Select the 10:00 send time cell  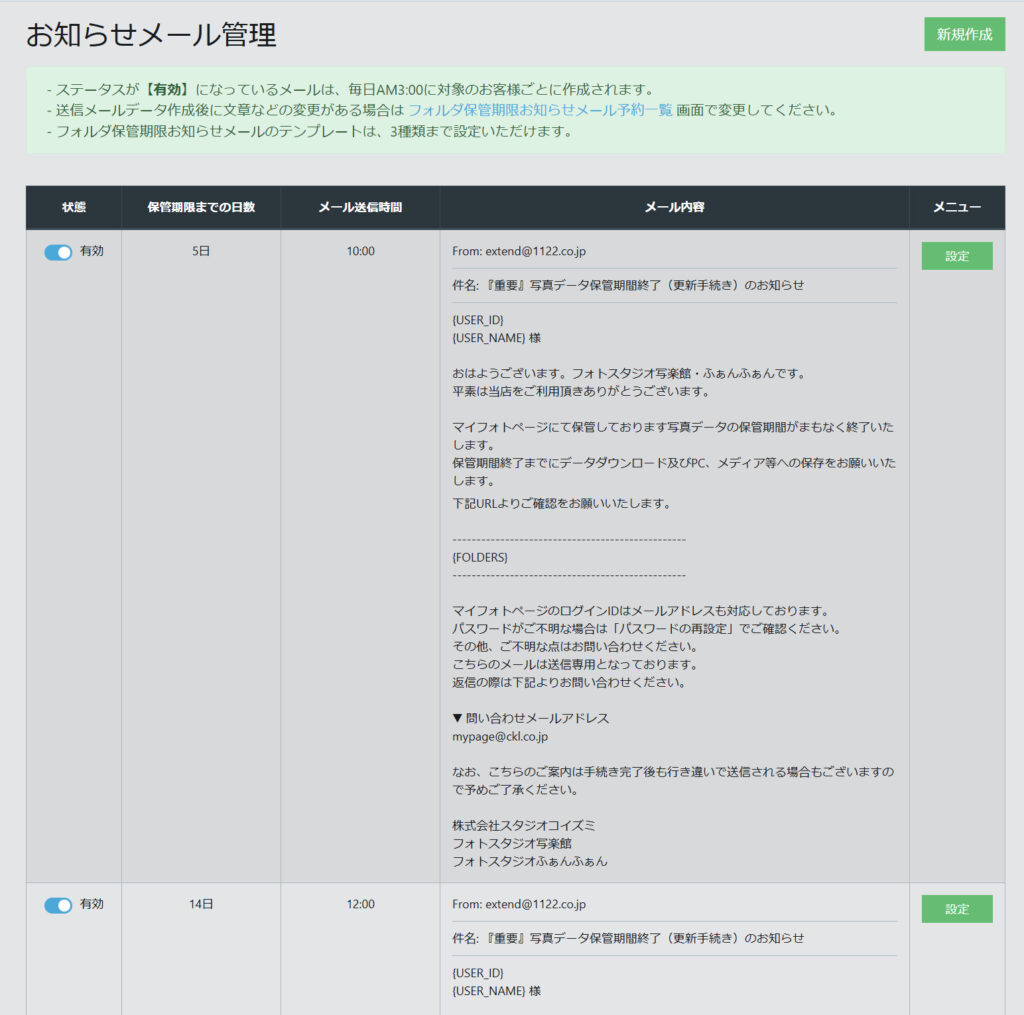coord(360,251)
